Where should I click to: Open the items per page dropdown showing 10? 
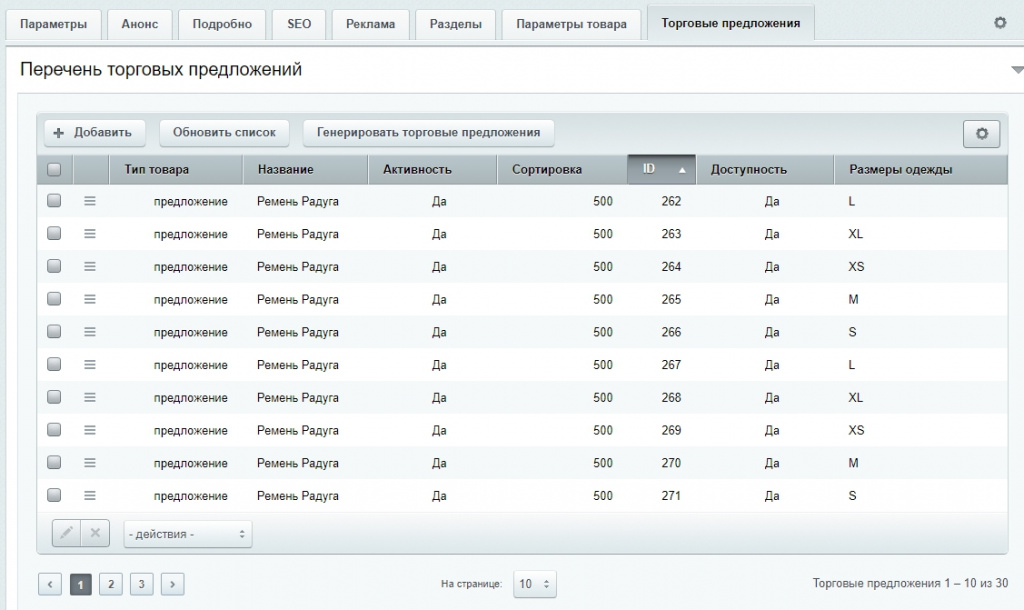[535, 584]
